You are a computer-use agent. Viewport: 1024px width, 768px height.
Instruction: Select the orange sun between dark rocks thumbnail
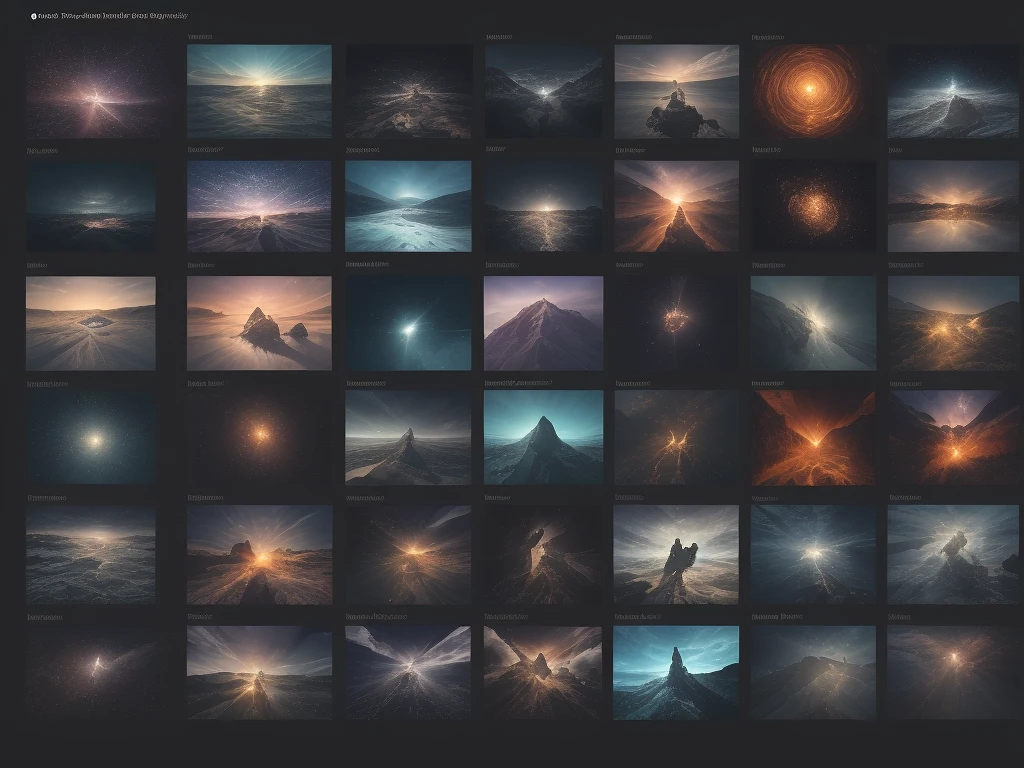point(259,553)
